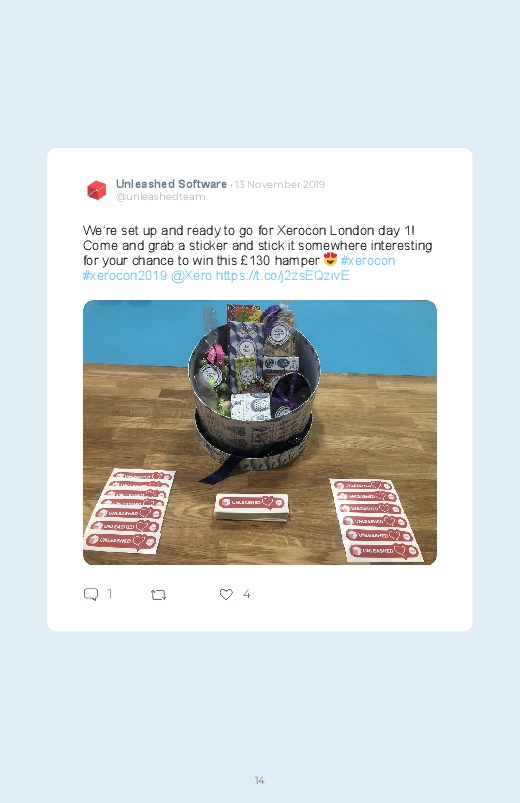Click the right sheet of Unleashed stickers

[x=376, y=520]
